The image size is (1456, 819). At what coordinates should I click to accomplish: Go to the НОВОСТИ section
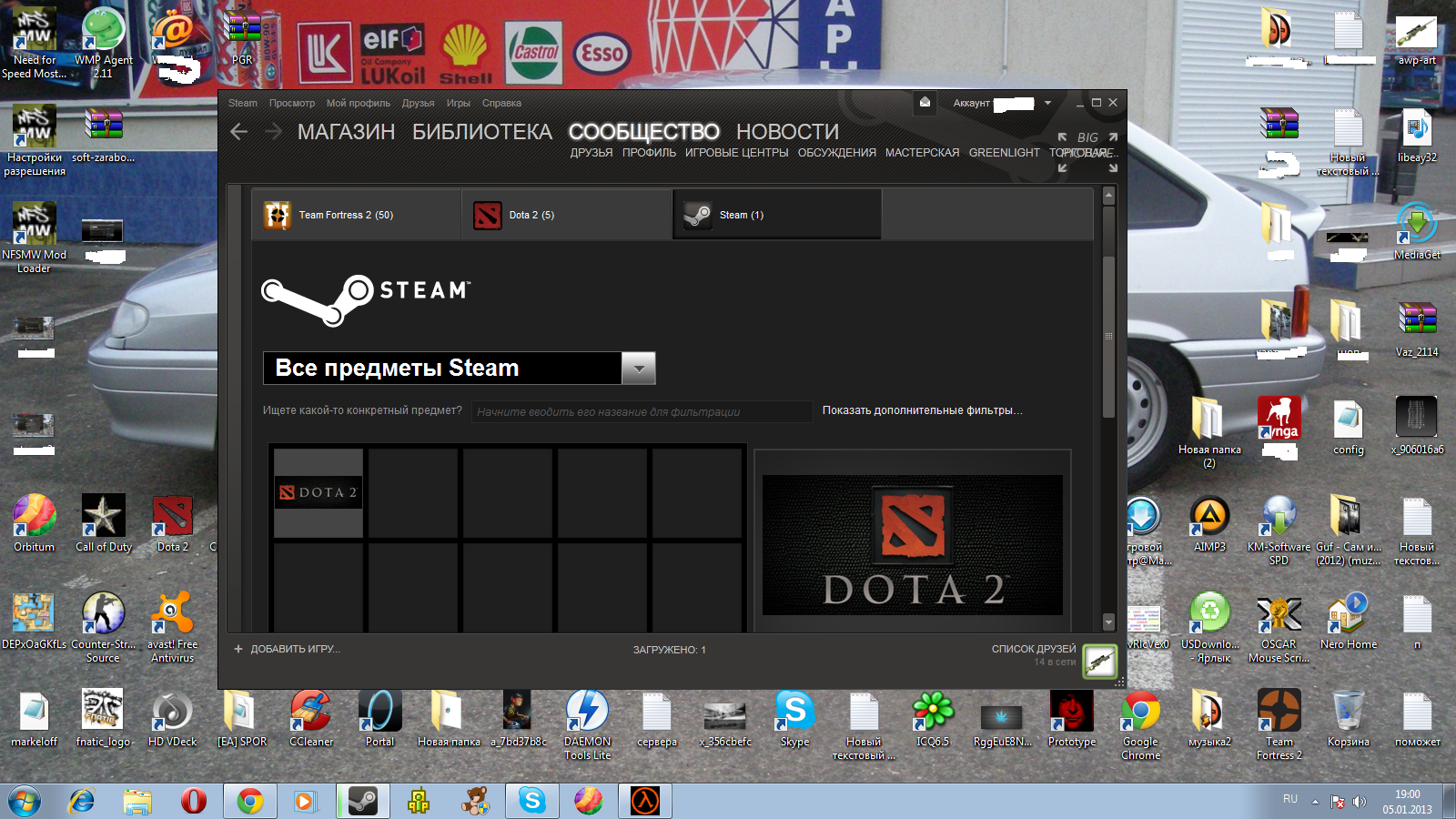[787, 132]
